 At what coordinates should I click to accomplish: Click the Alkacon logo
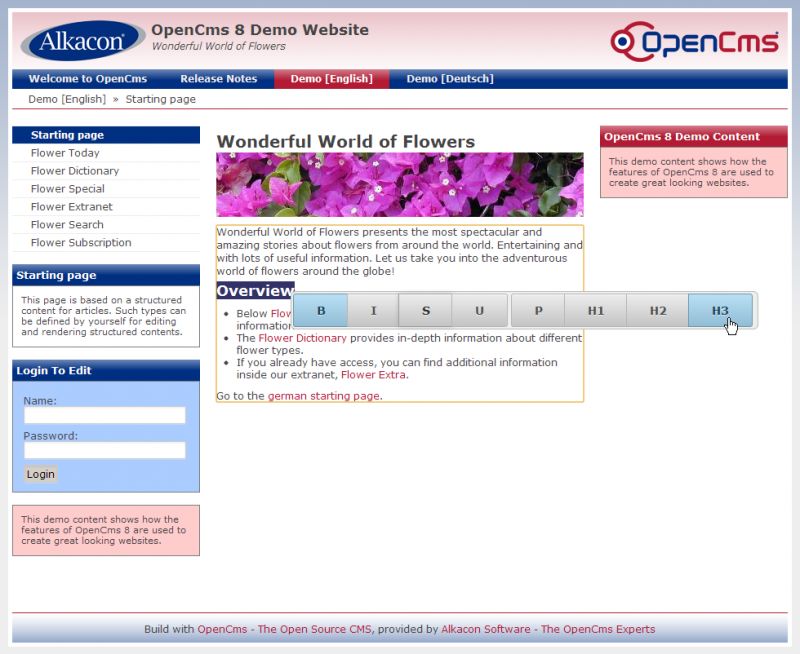pyautogui.click(x=83, y=41)
